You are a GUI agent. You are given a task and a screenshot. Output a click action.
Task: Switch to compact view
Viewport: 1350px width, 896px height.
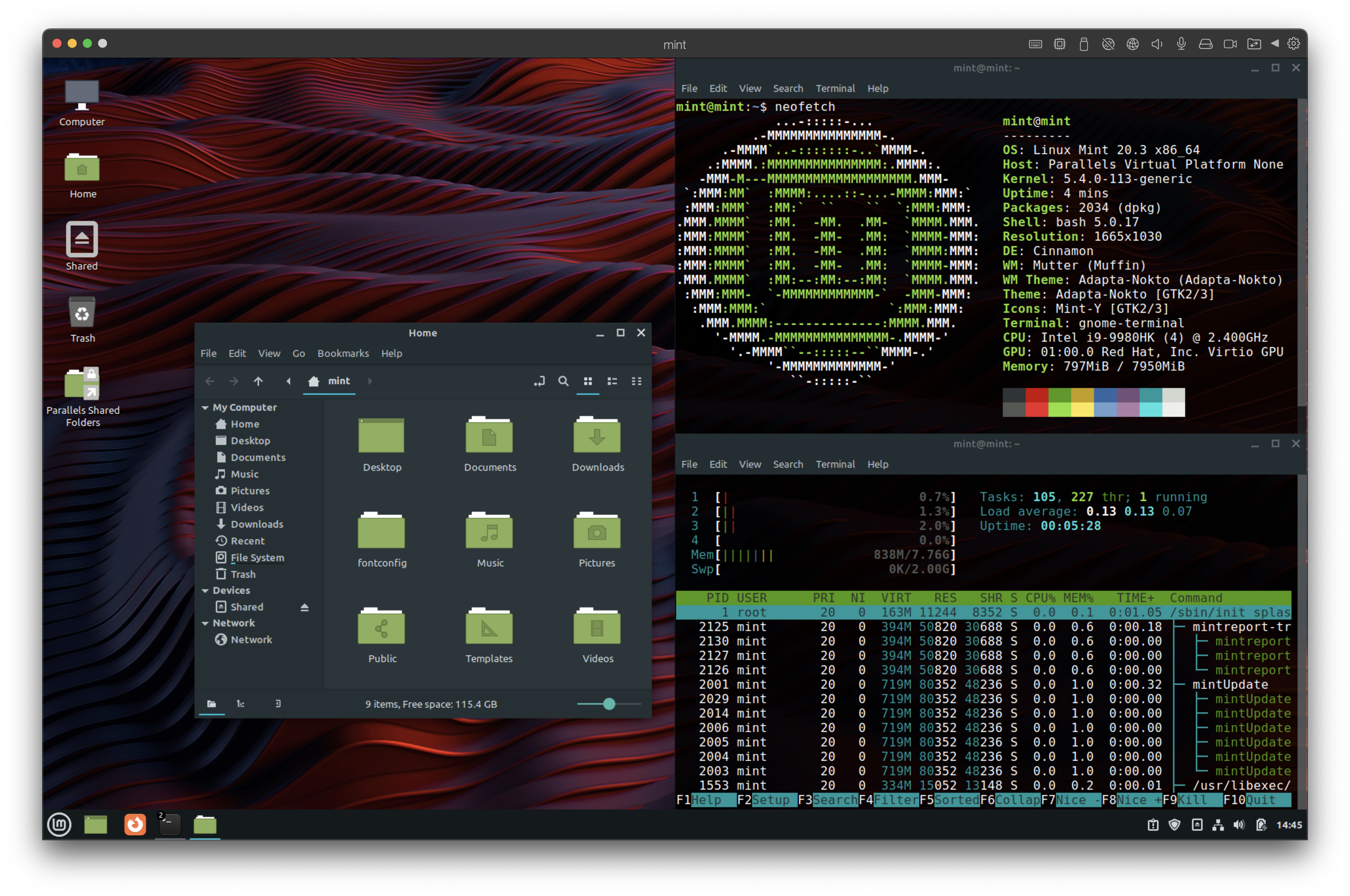click(x=636, y=381)
